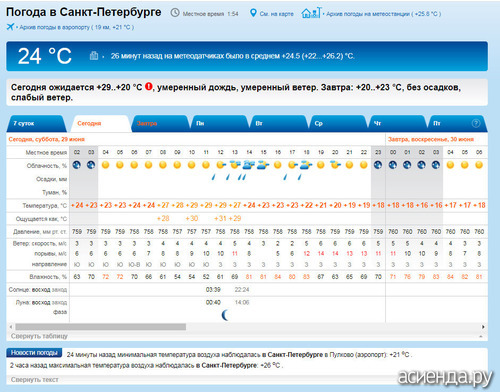The image size is (500, 392).
Task: Open Архив погоды в аэропорту link
Action: coord(76,27)
